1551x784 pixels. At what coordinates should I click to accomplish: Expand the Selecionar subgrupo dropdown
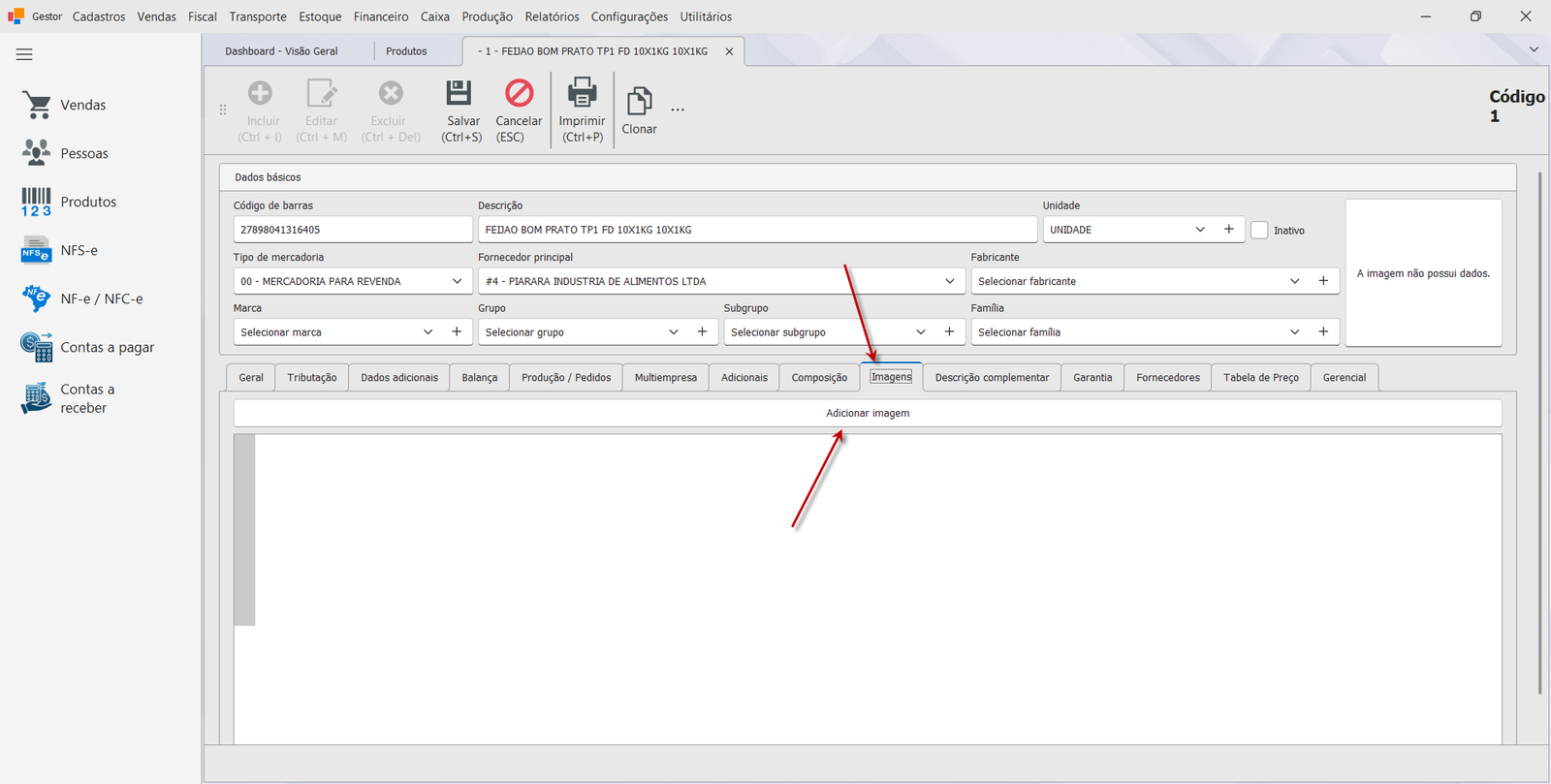921,331
